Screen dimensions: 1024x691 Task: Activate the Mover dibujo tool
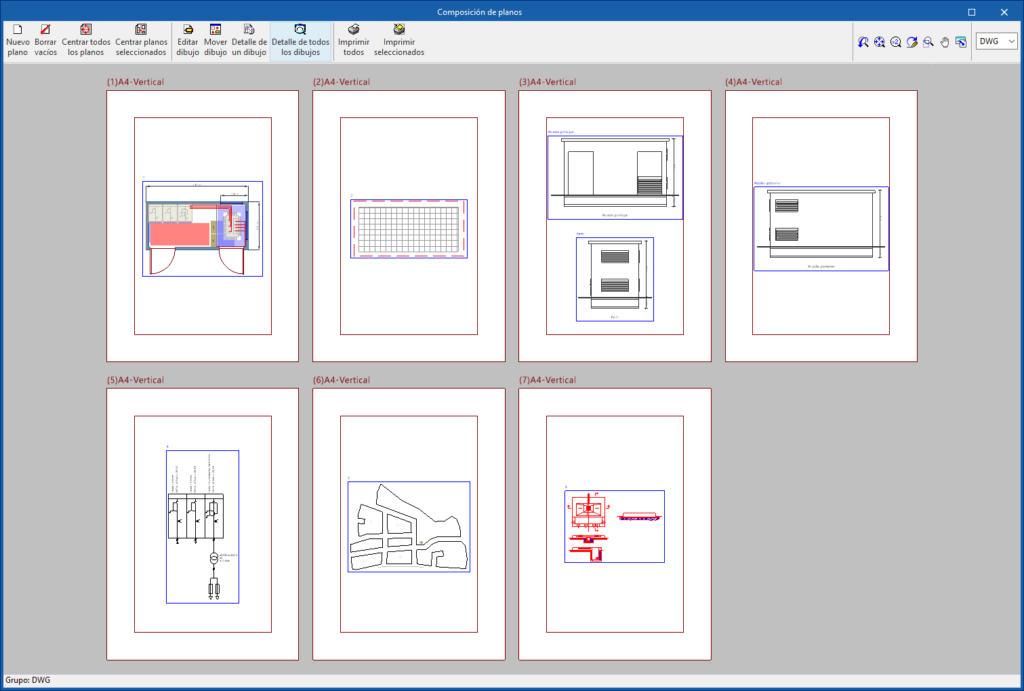(x=215, y=40)
